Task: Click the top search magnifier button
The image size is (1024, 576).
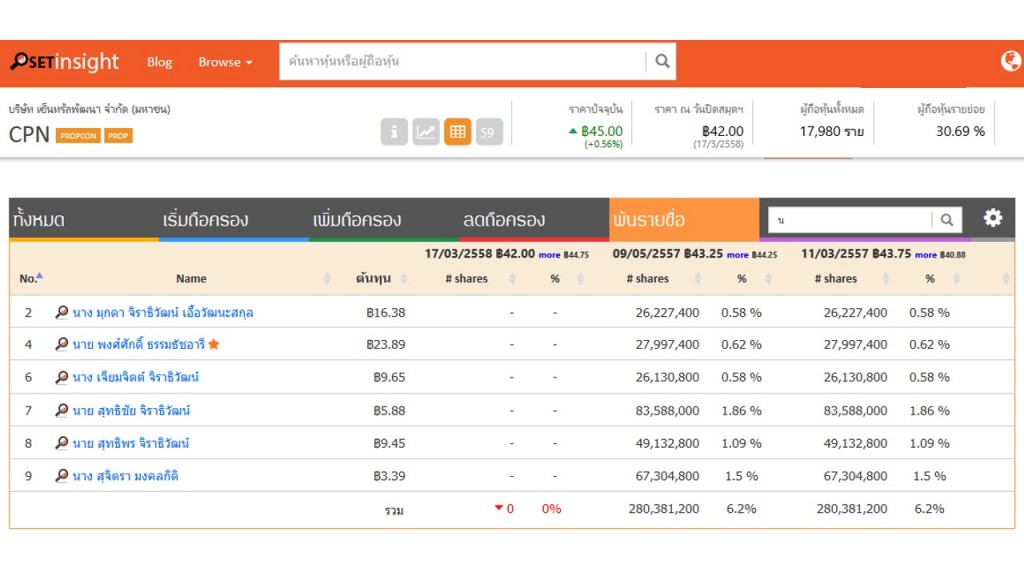Action: (662, 61)
